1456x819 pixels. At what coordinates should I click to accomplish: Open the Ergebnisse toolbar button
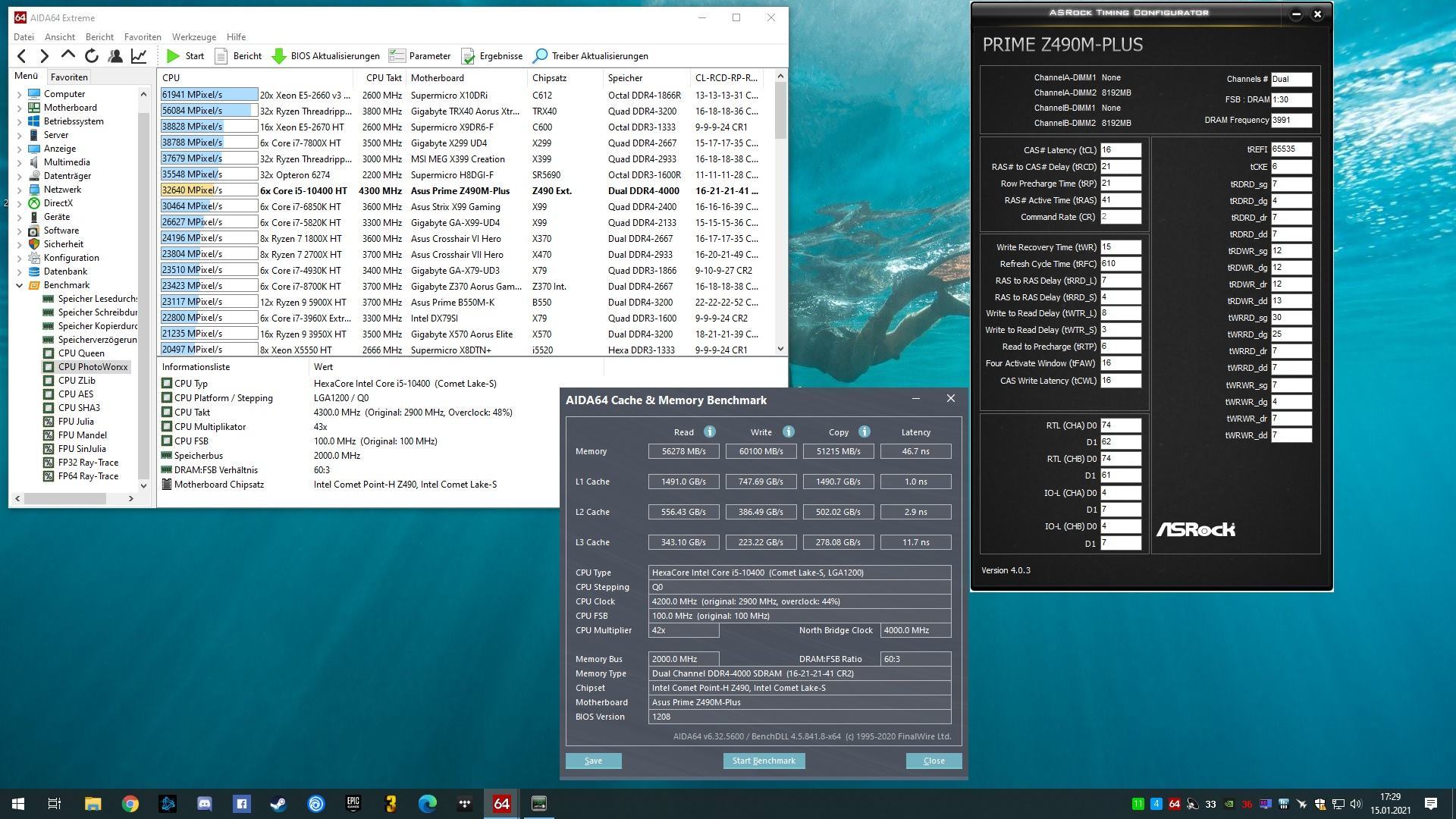(x=491, y=56)
